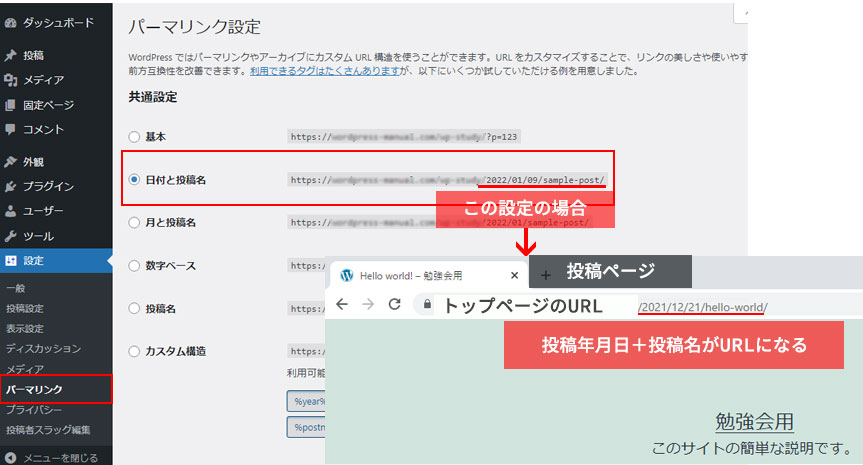The height and width of the screenshot is (465, 863).
Task: Click the 月と投稿名 label text
Action: point(171,222)
